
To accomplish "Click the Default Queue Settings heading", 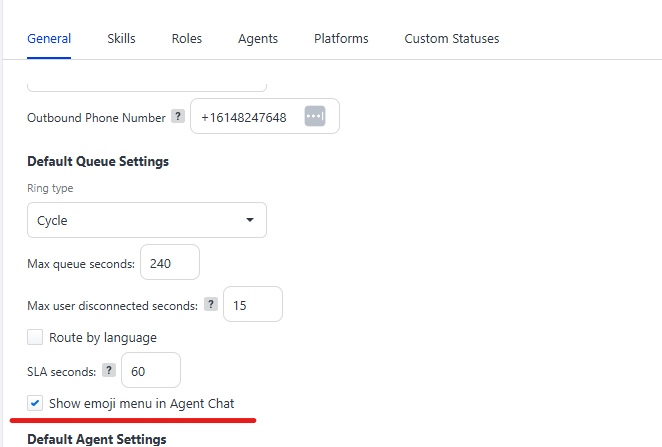I will point(98,162).
